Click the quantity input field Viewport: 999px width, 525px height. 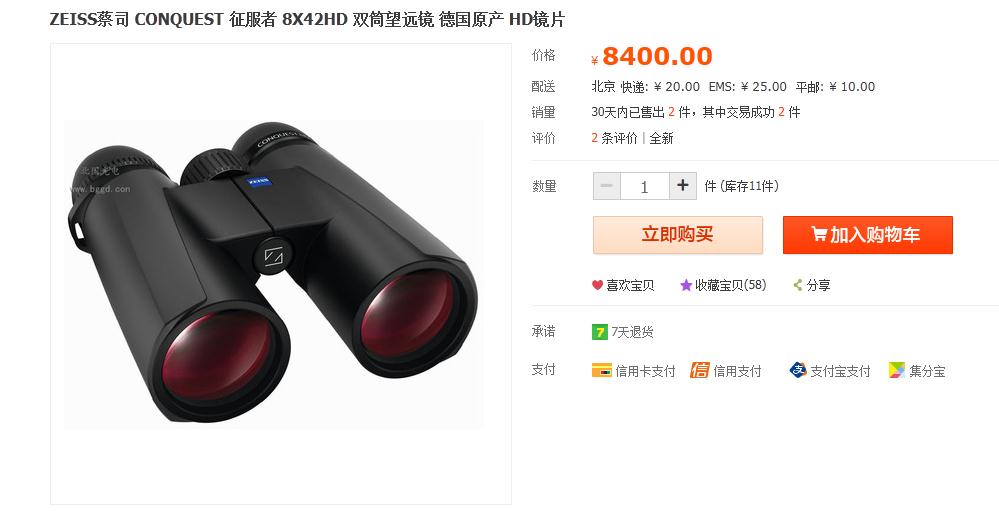645,186
